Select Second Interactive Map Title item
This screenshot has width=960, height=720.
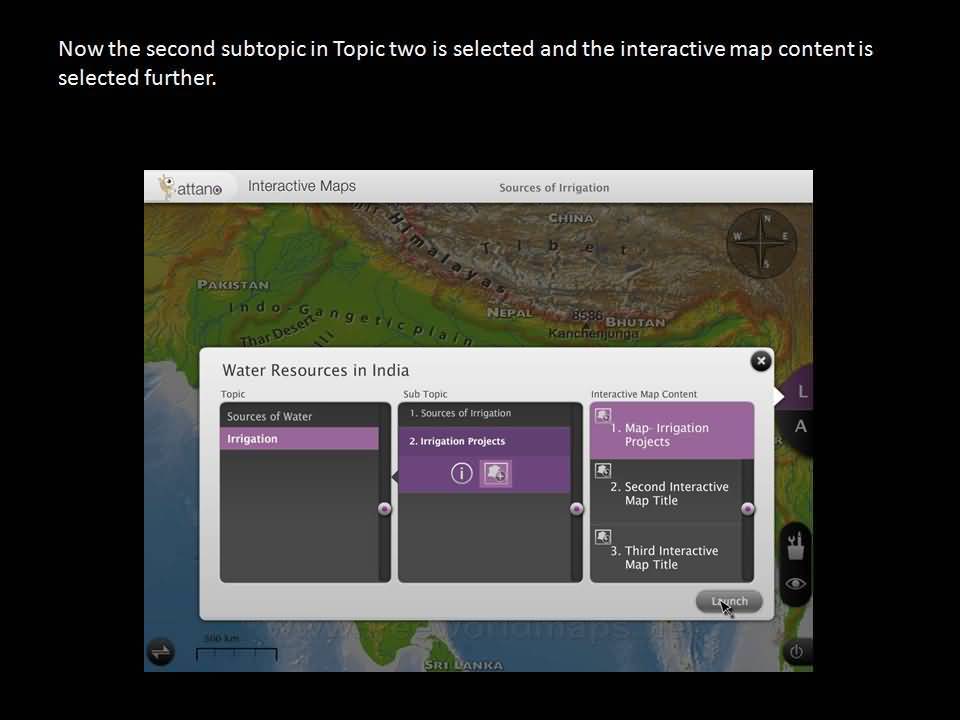[671, 494]
